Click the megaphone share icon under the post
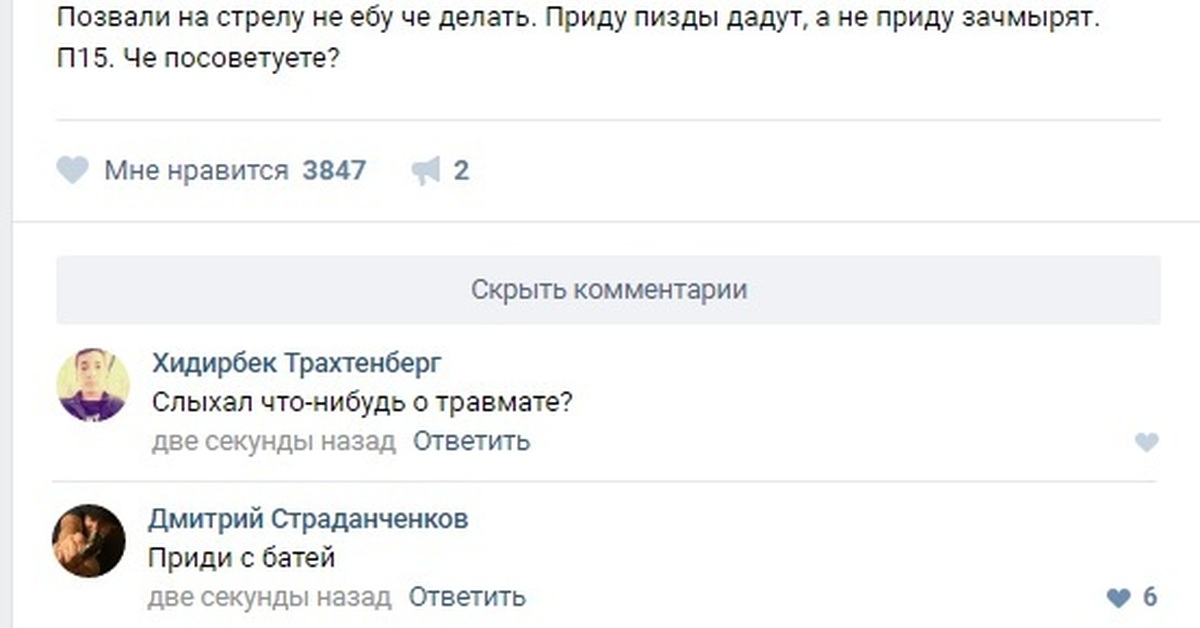The image size is (1200, 628). (x=426, y=171)
